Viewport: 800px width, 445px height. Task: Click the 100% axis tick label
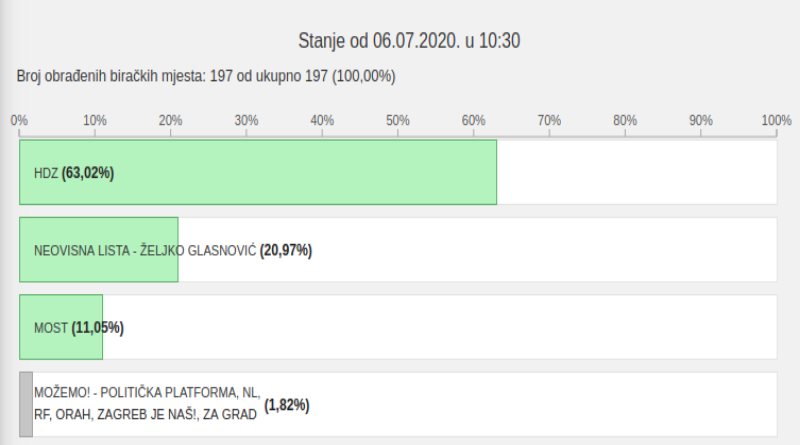(x=777, y=120)
